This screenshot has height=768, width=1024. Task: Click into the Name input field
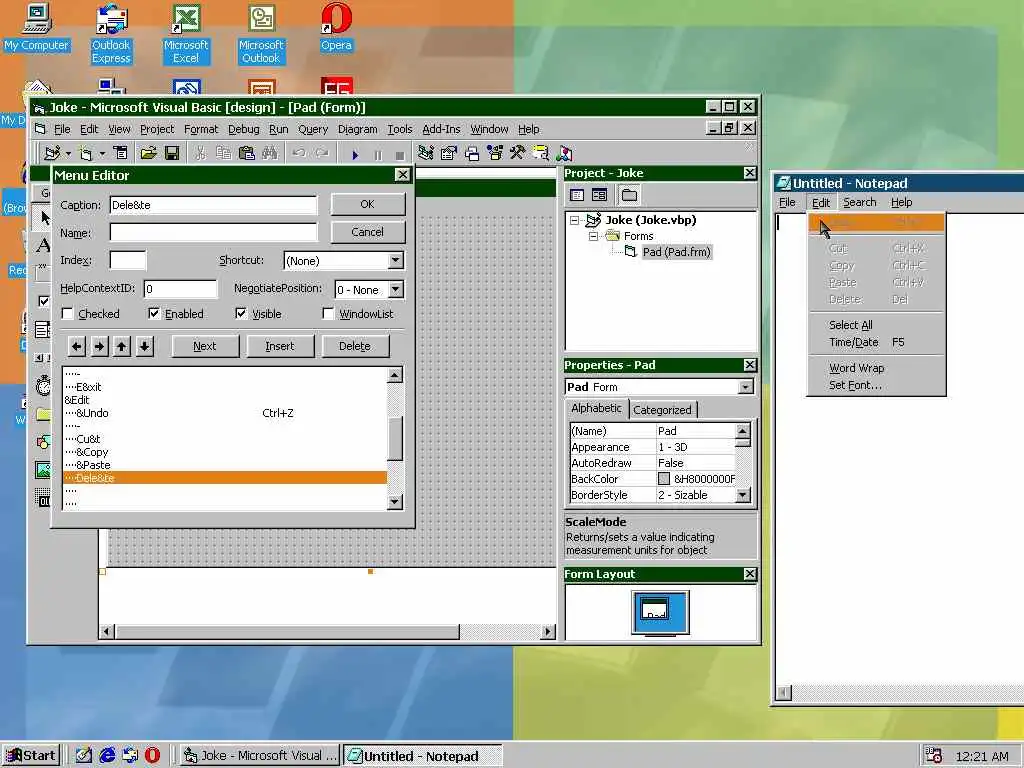[214, 232]
